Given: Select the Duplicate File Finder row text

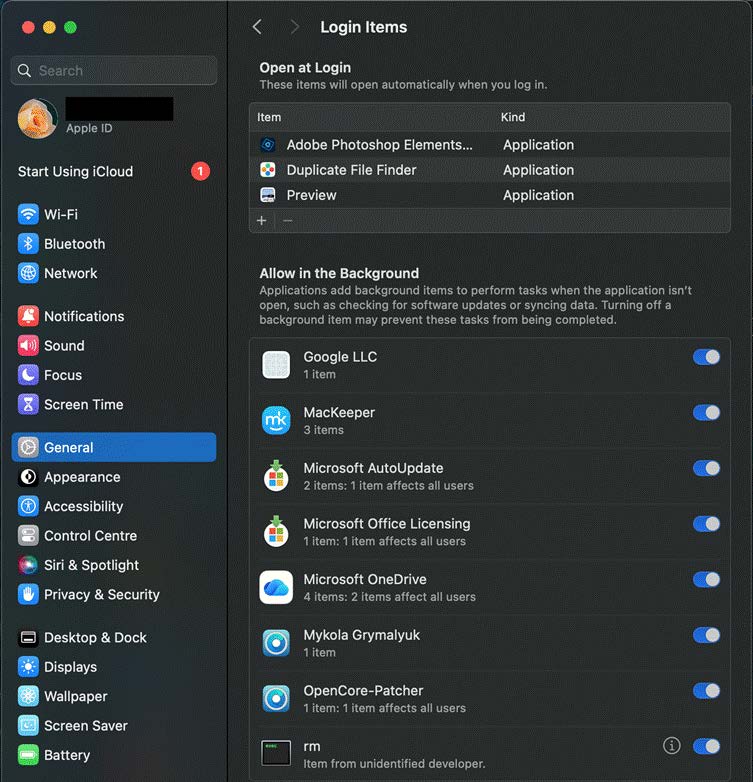Looking at the screenshot, I should [351, 170].
